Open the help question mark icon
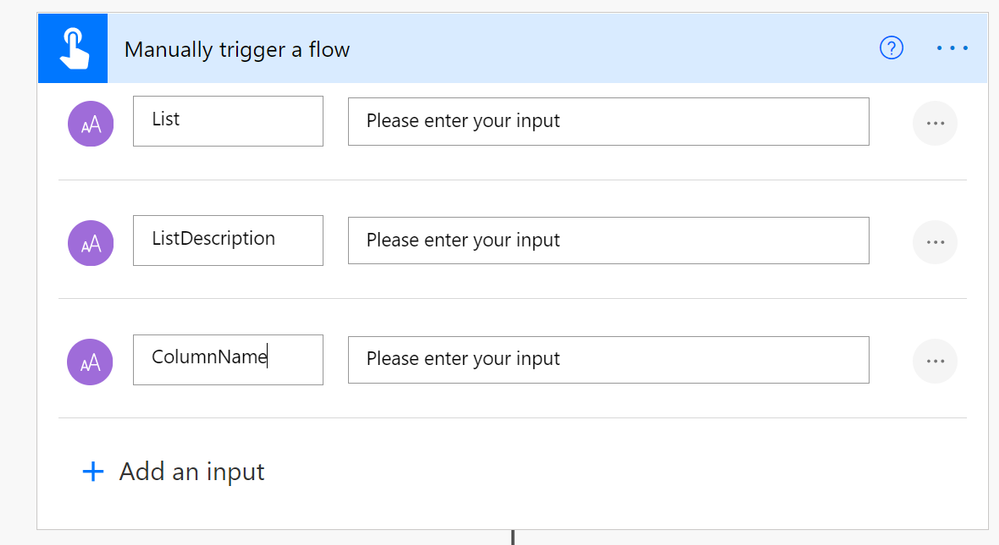Viewport: 999px width, 545px height. pyautogui.click(x=891, y=48)
